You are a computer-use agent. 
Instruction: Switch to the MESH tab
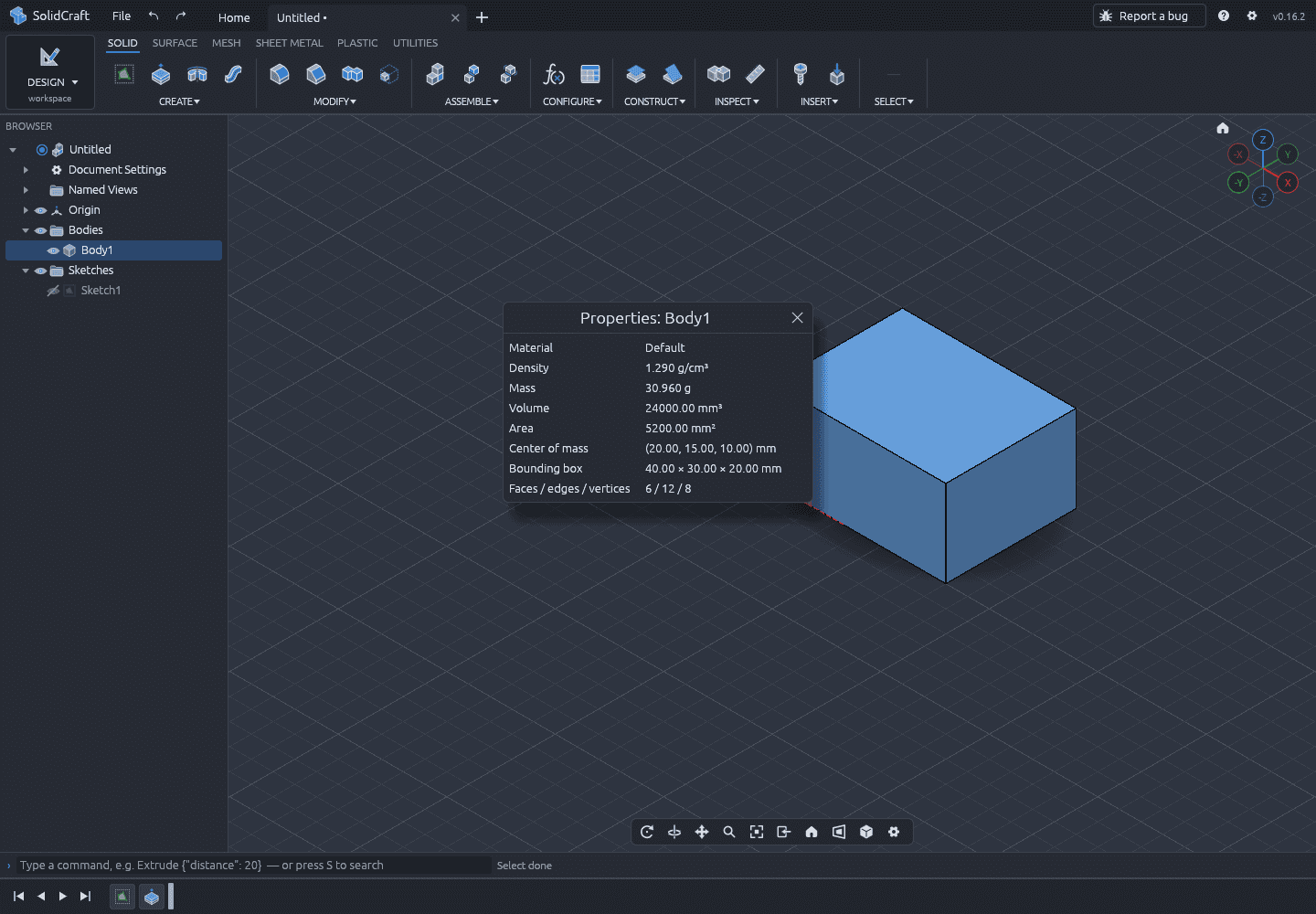[227, 43]
